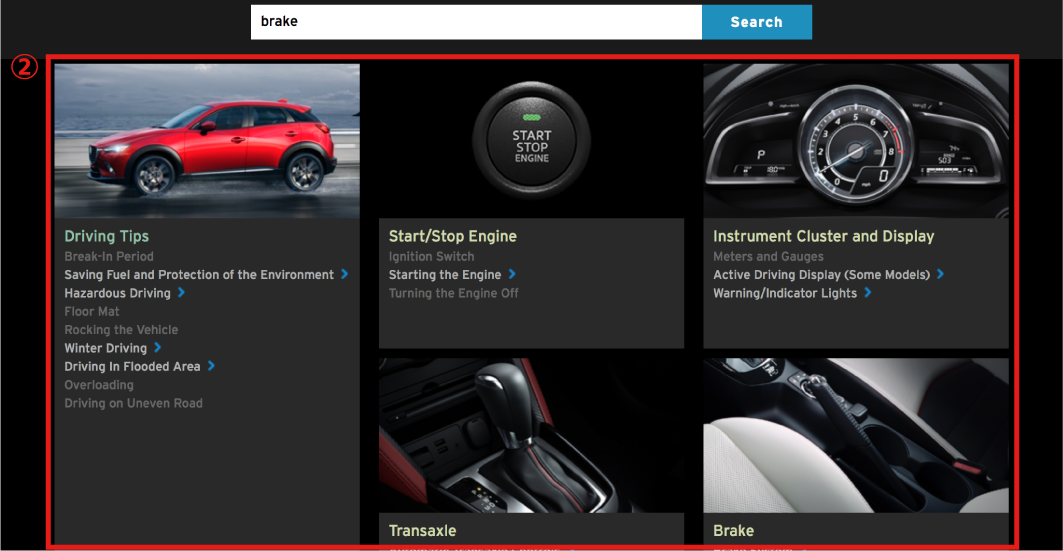Select the gear shifter transaxle image
The image size is (1063, 551).
[x=531, y=435]
